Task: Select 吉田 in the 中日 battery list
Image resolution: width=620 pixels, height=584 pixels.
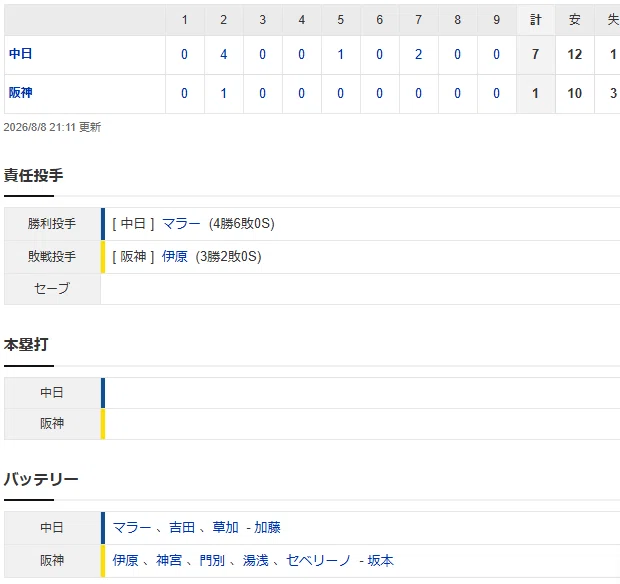Action: tap(182, 527)
